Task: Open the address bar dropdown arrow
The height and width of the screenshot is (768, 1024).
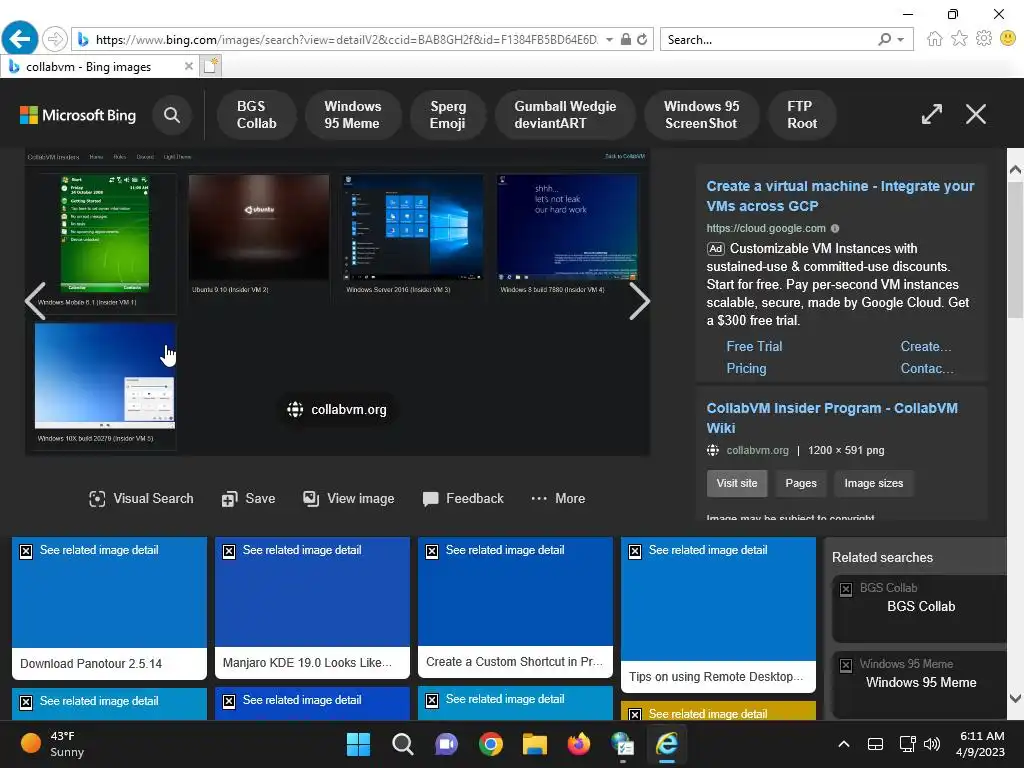Action: pos(609,40)
